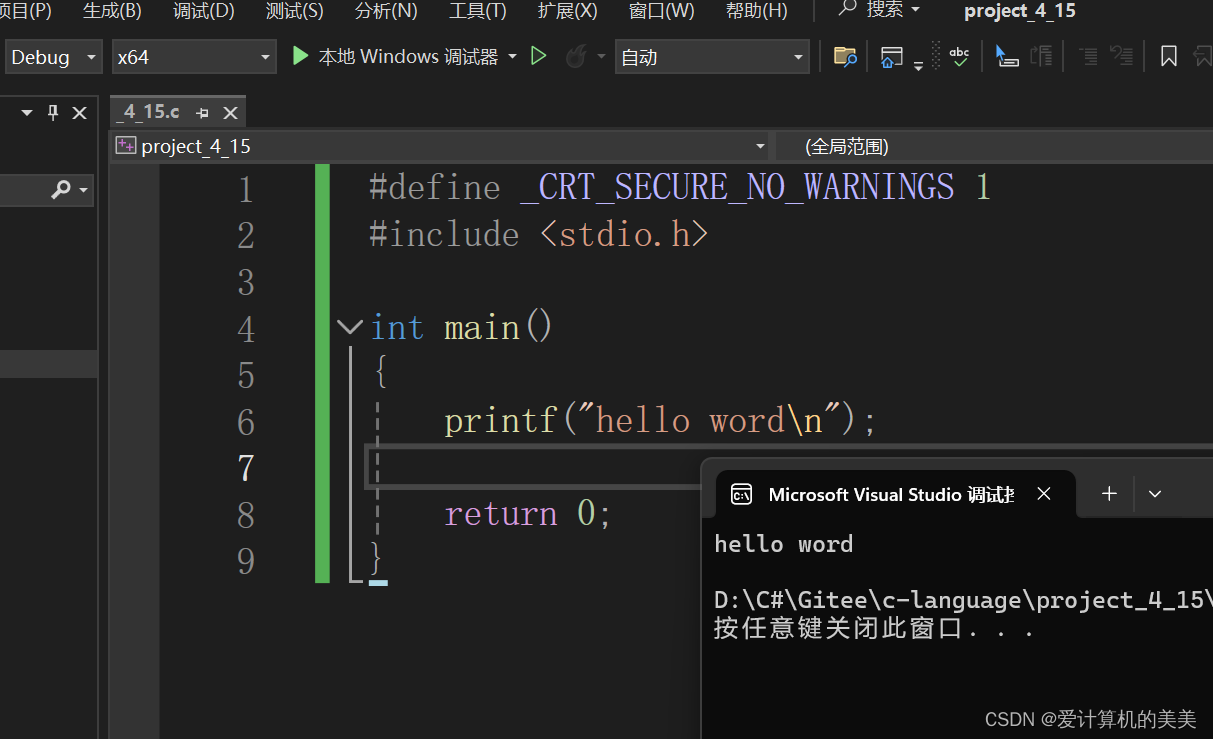The width and height of the screenshot is (1213, 739).
Task: Open the (全局范围) scope dropdown
Action: pos(994,147)
